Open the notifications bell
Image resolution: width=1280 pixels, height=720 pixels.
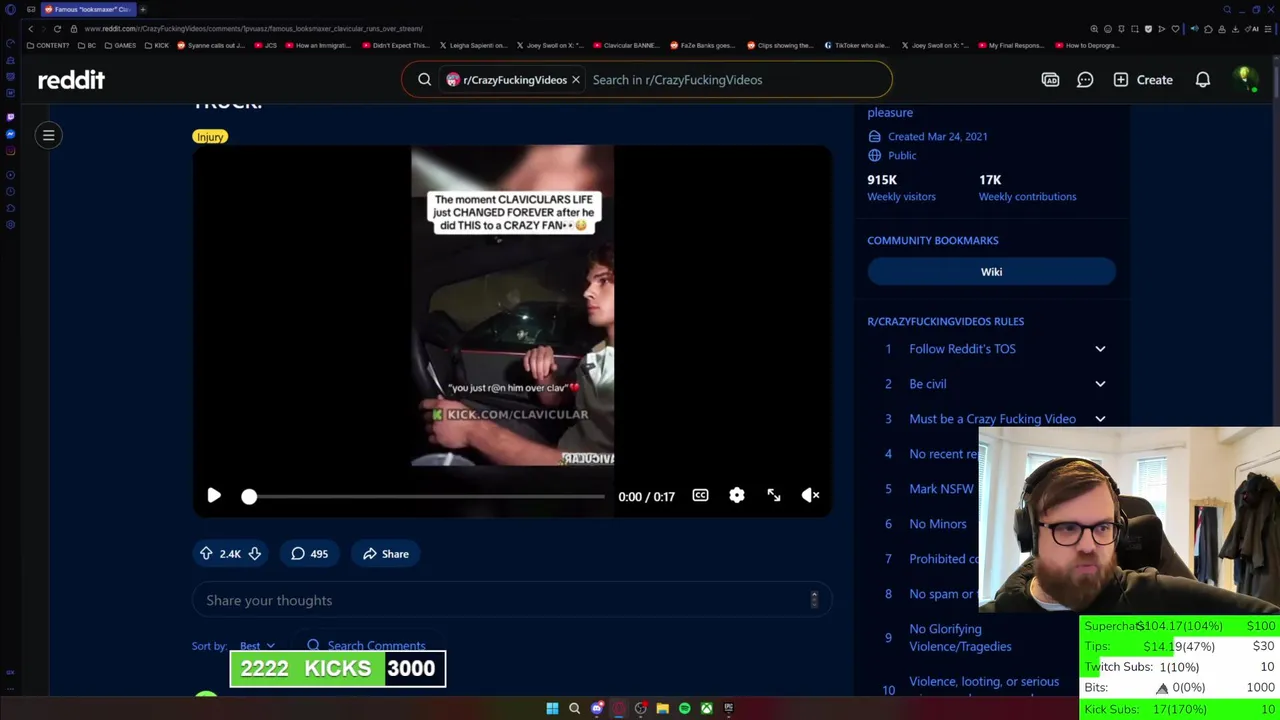[x=1203, y=80]
